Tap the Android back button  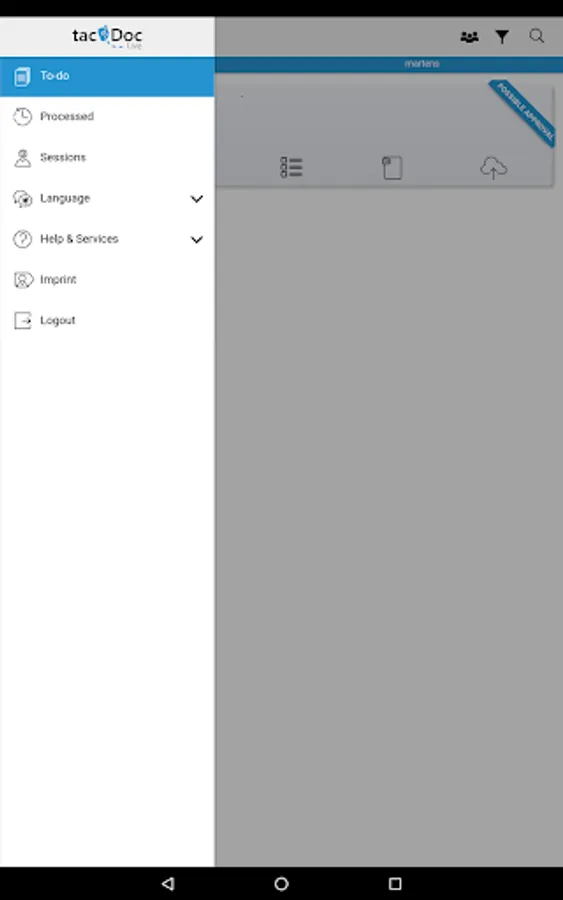pos(168,883)
